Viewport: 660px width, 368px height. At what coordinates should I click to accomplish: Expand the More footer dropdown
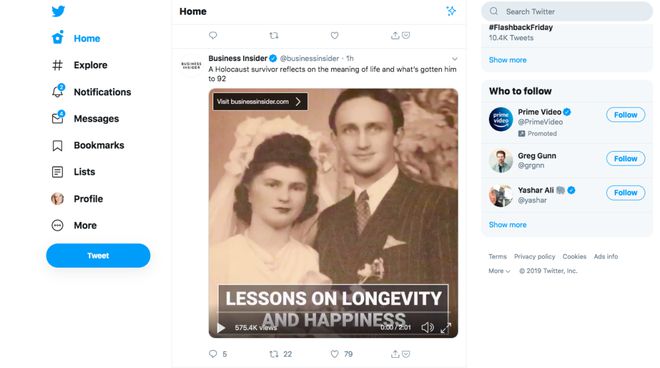point(499,271)
